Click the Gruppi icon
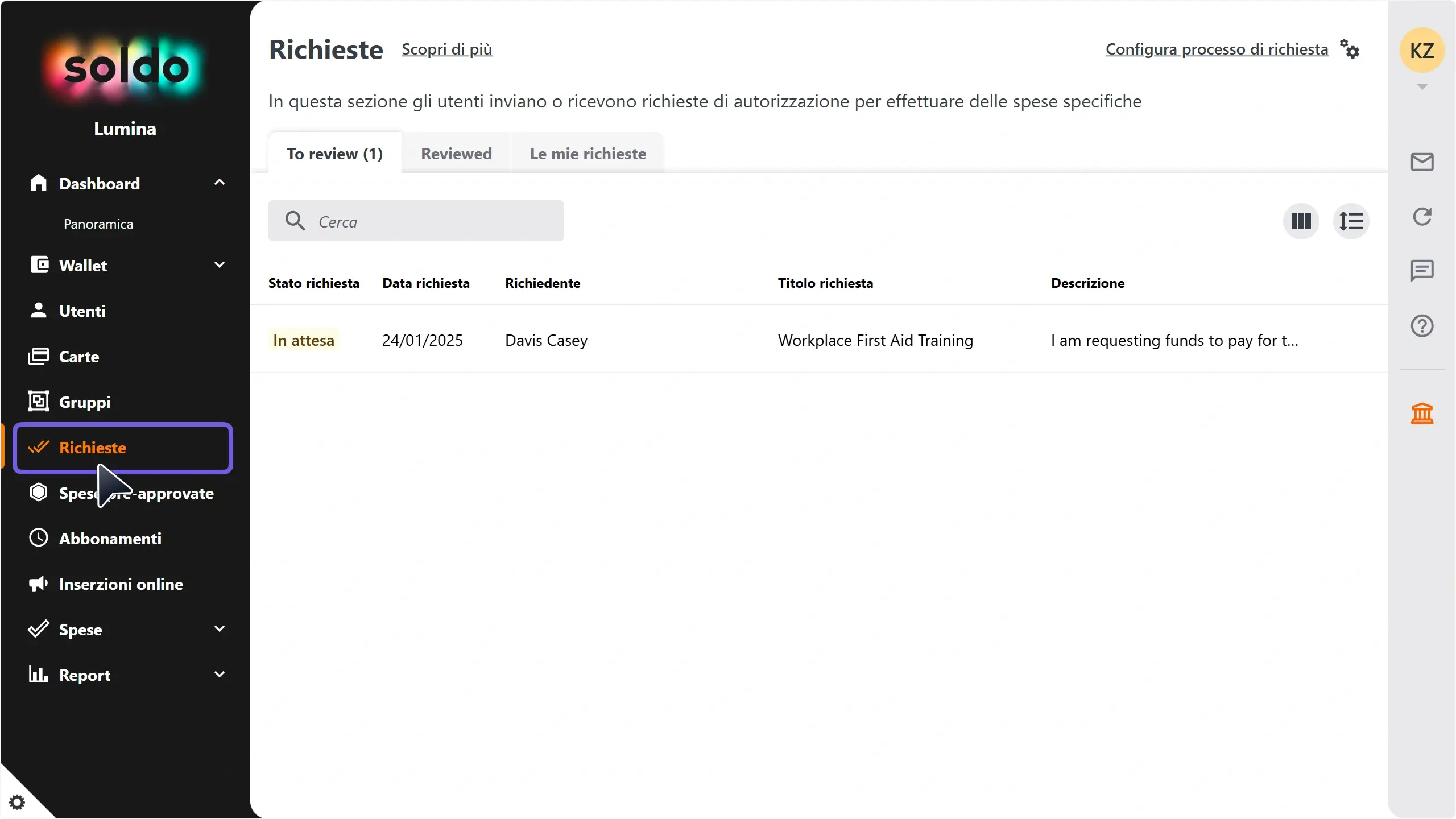Viewport: 1456px width, 819px height. [x=39, y=402]
